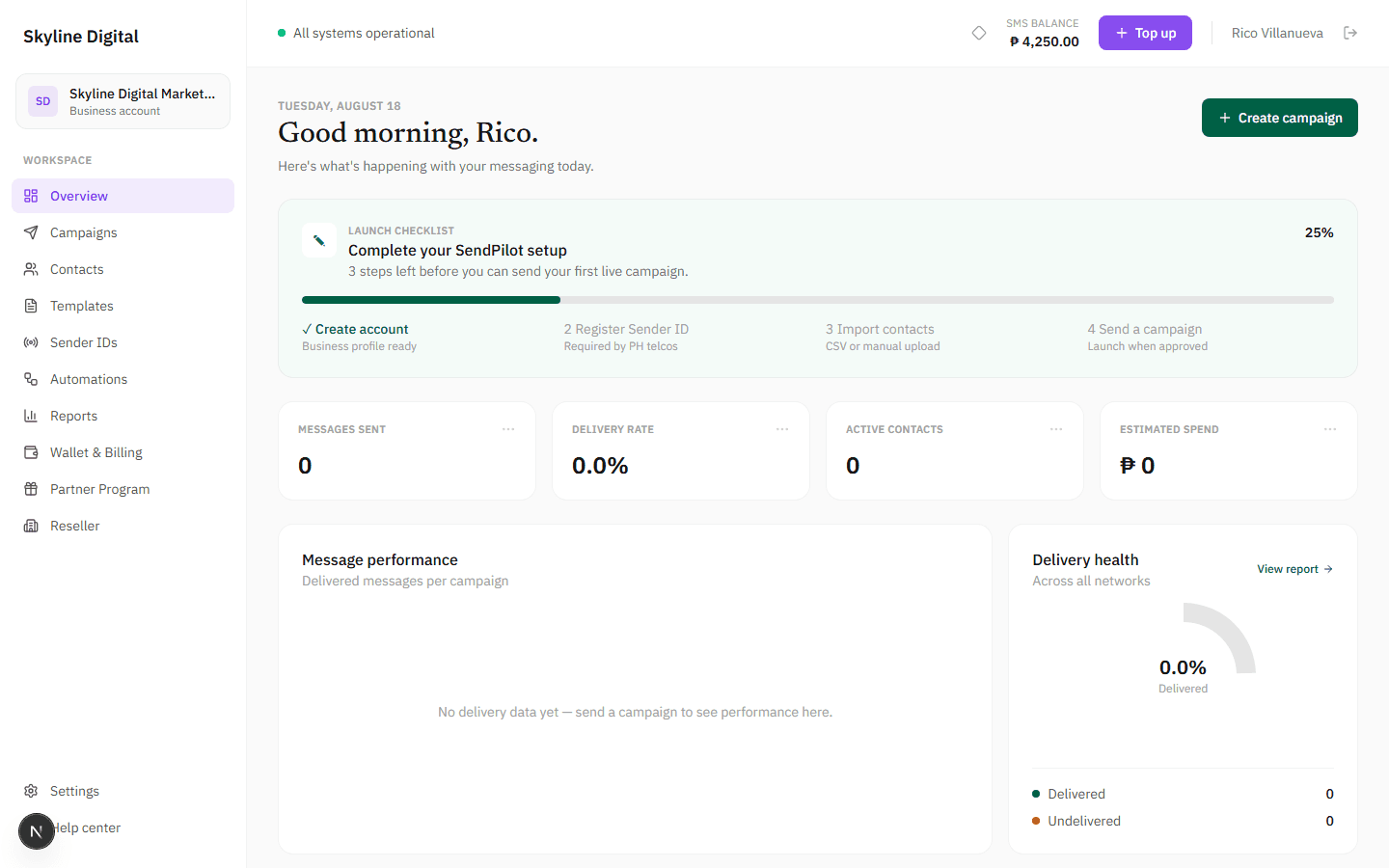This screenshot has height=868, width=1389.
Task: Click the Top up button
Action: coord(1145,33)
